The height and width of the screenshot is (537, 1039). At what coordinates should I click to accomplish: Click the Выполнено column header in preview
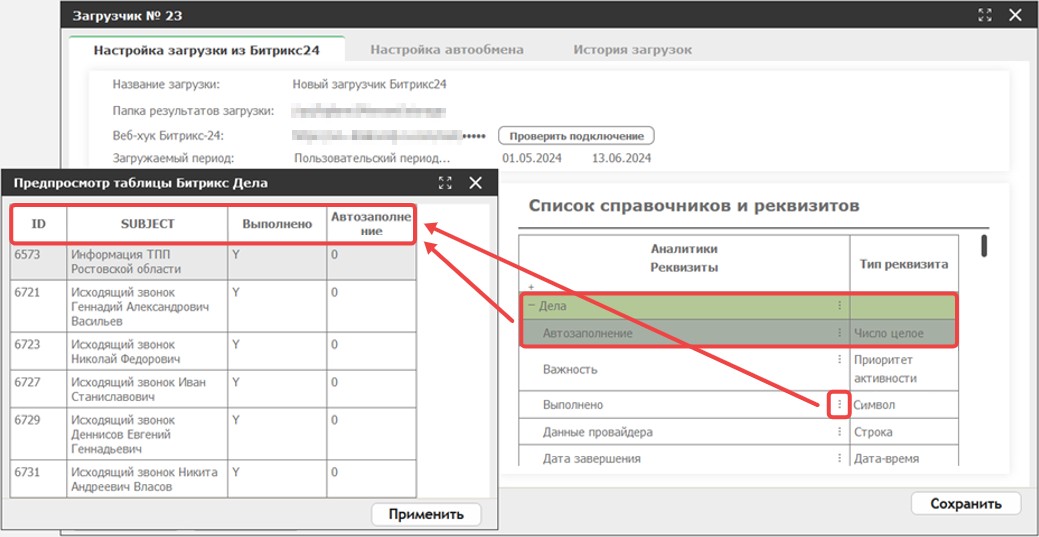277,224
